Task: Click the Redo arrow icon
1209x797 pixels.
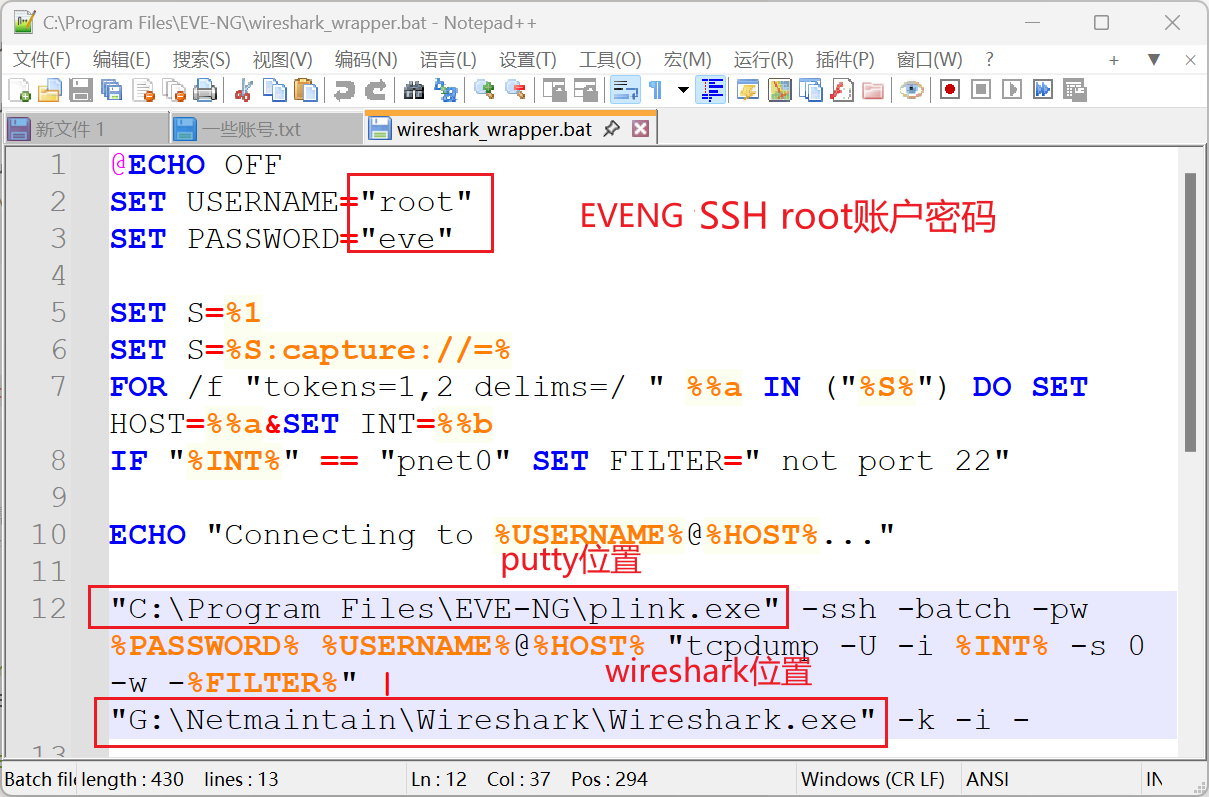Action: coord(375,91)
